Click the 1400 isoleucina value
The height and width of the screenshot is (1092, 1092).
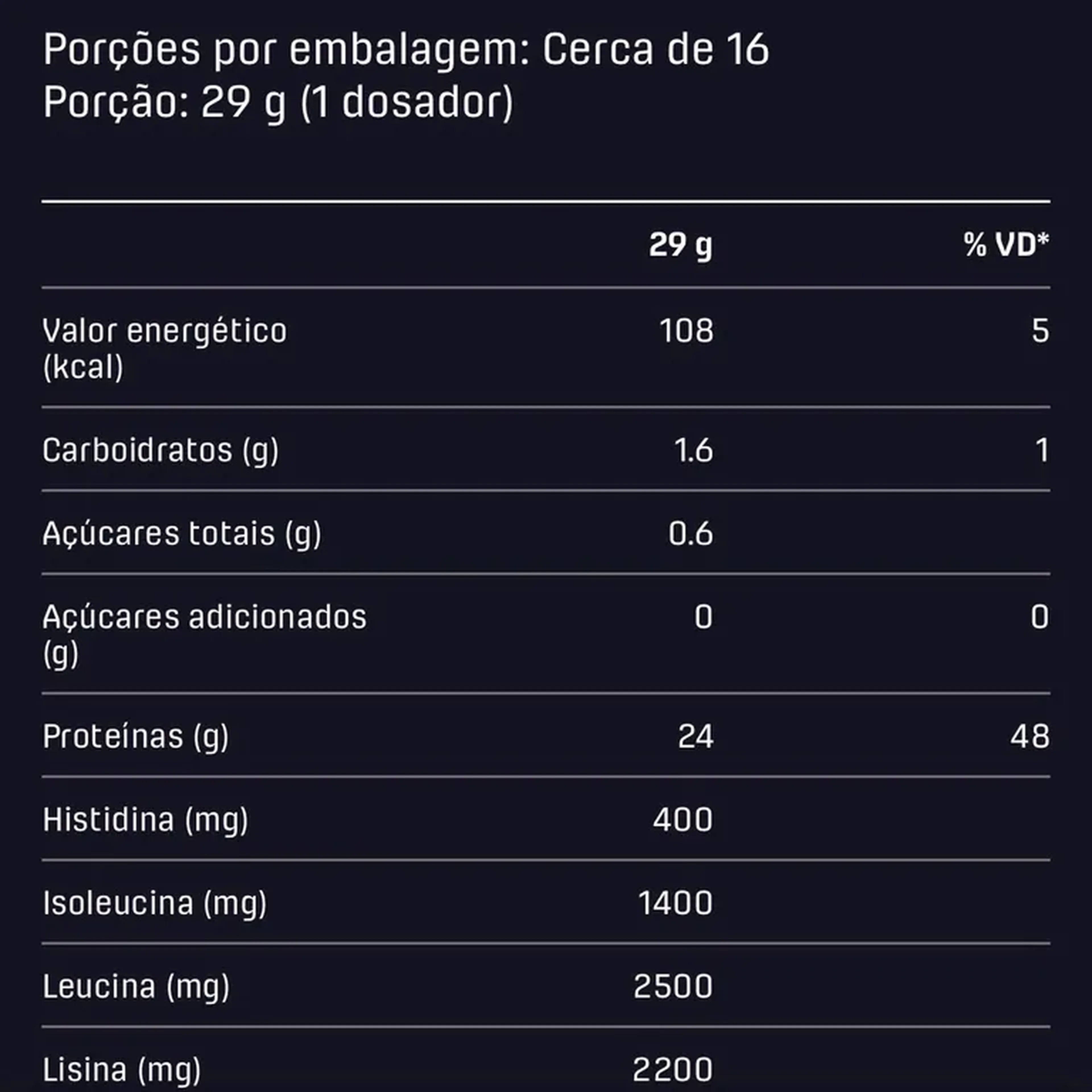point(675,903)
